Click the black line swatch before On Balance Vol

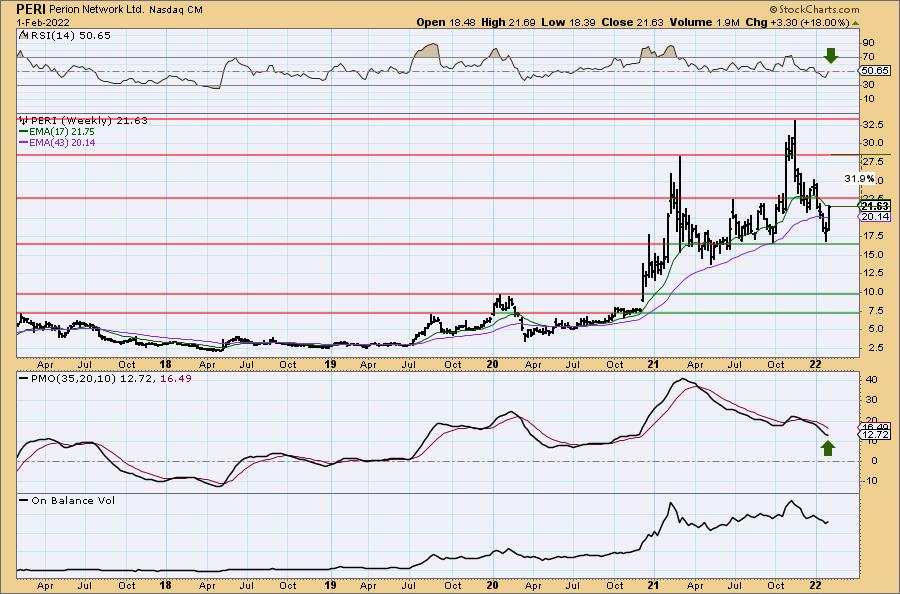point(23,500)
